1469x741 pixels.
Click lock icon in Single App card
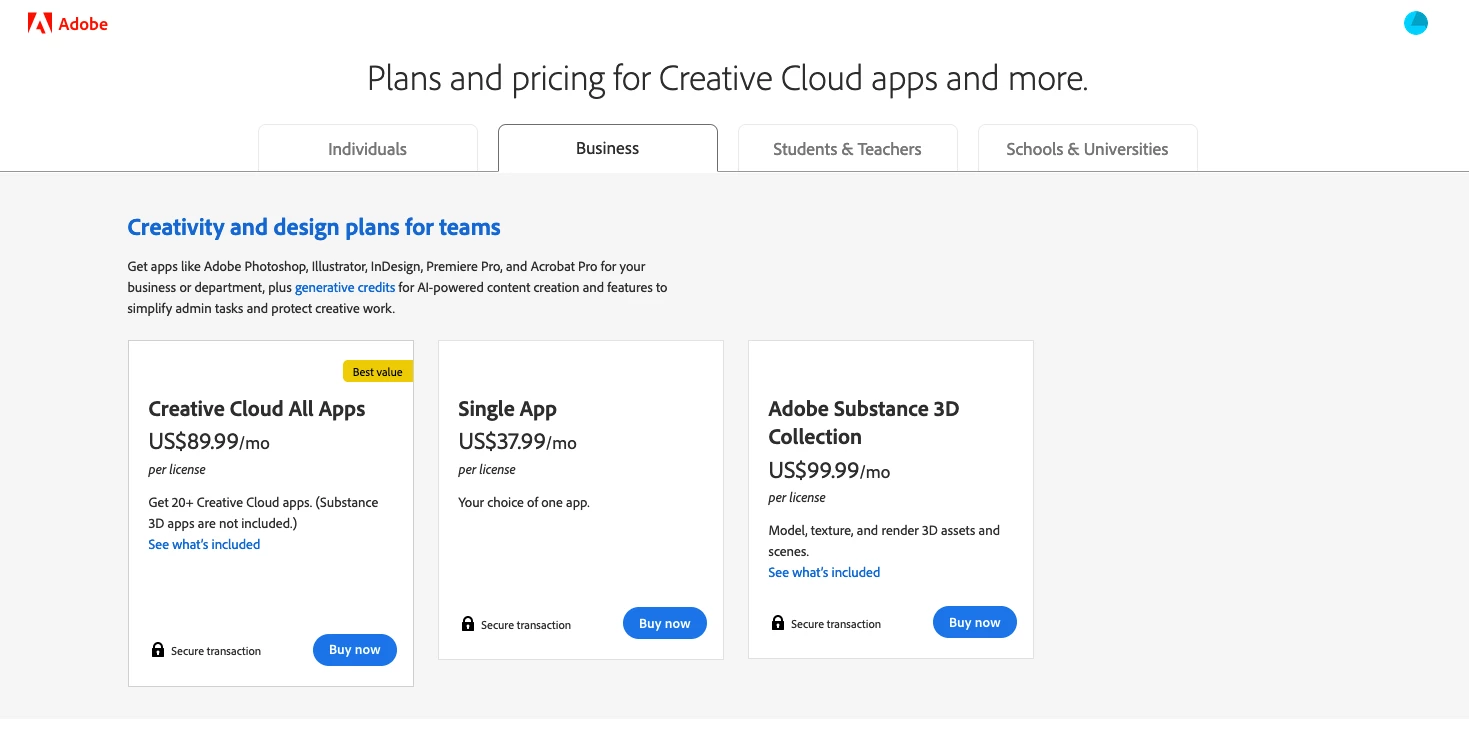tap(467, 624)
